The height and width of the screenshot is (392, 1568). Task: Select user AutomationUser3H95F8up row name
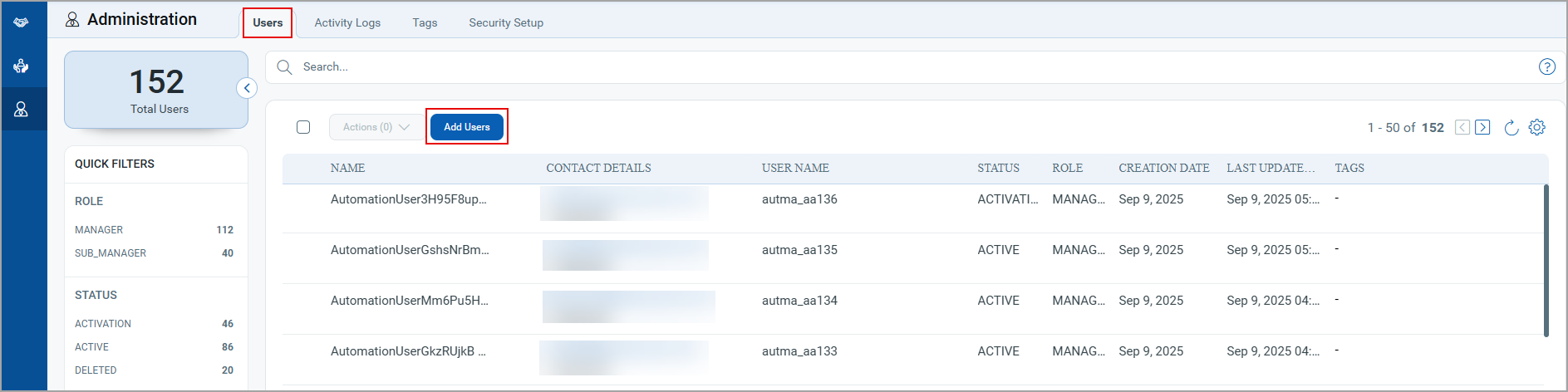coord(408,199)
